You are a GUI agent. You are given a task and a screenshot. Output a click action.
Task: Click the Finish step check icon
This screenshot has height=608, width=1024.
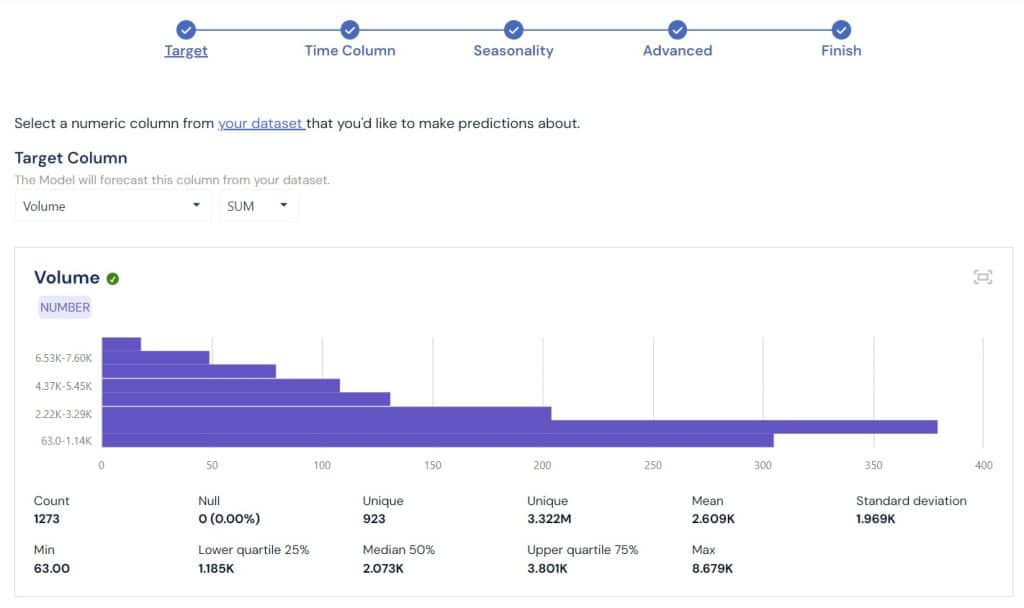click(x=841, y=29)
